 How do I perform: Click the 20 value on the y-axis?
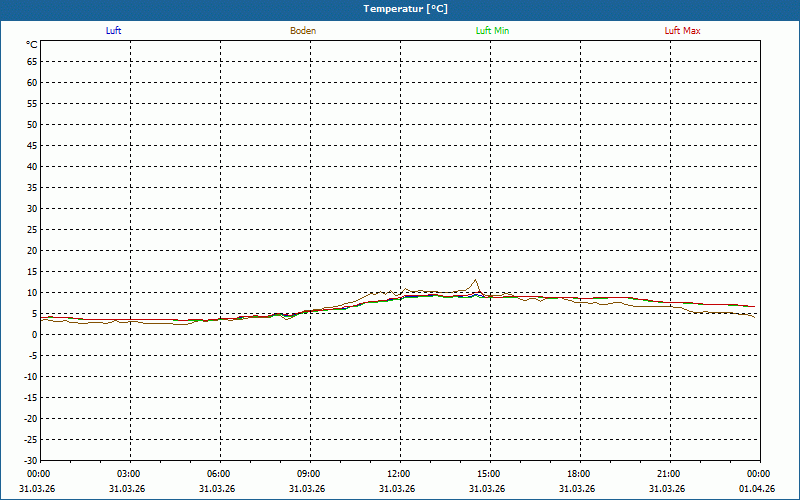[32, 251]
